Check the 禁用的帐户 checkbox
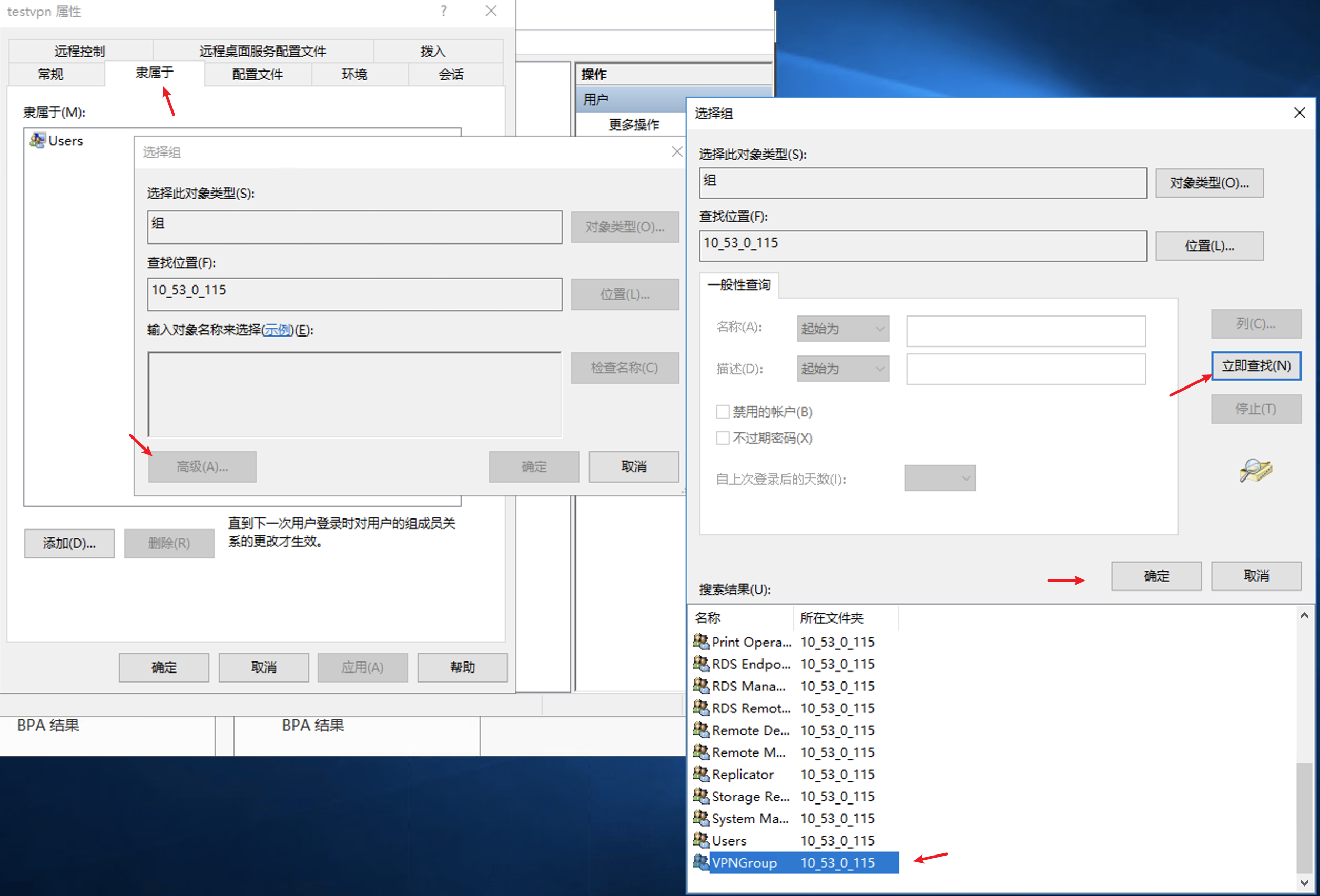This screenshot has width=1320, height=896. tap(723, 412)
